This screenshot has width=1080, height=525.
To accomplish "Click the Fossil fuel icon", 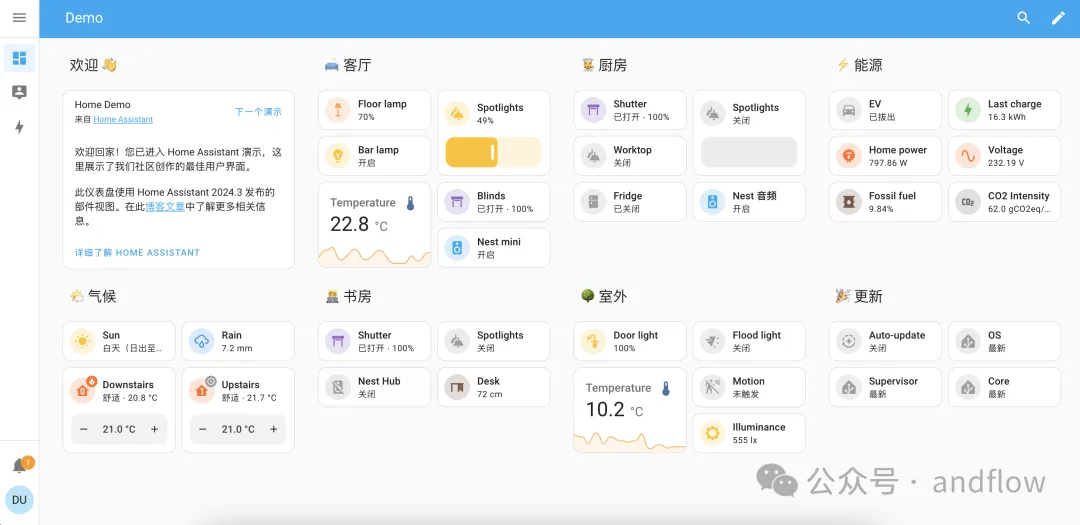I will pos(849,202).
